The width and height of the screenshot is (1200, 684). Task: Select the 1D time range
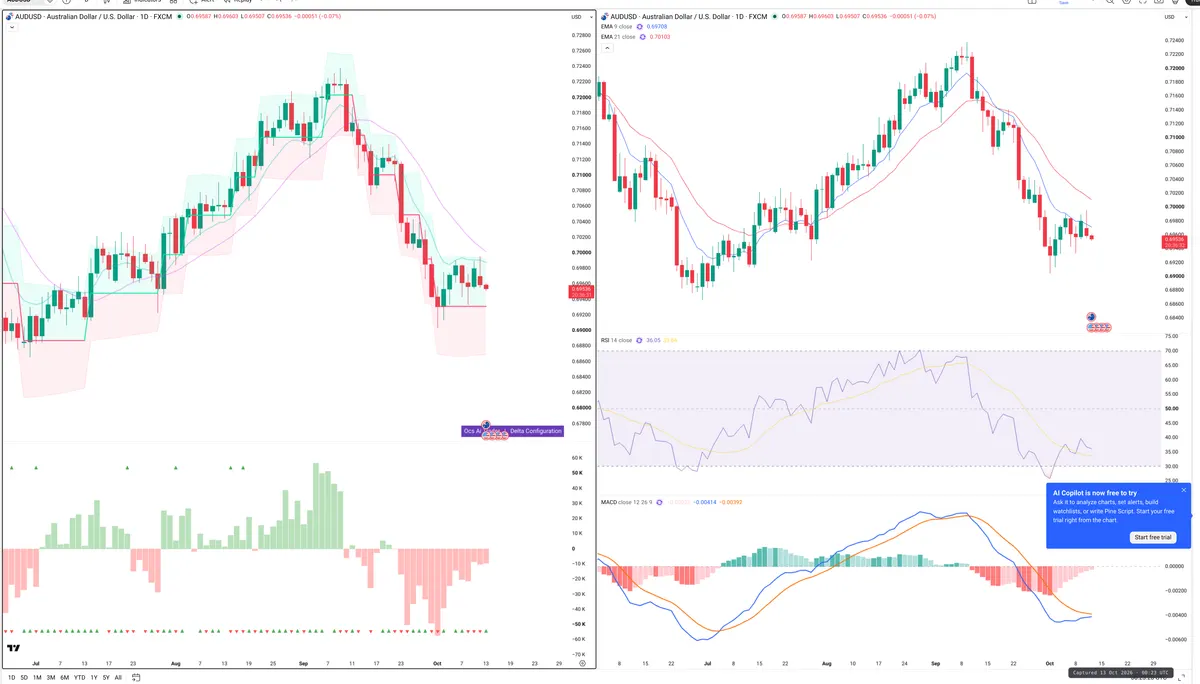click(x=12, y=677)
